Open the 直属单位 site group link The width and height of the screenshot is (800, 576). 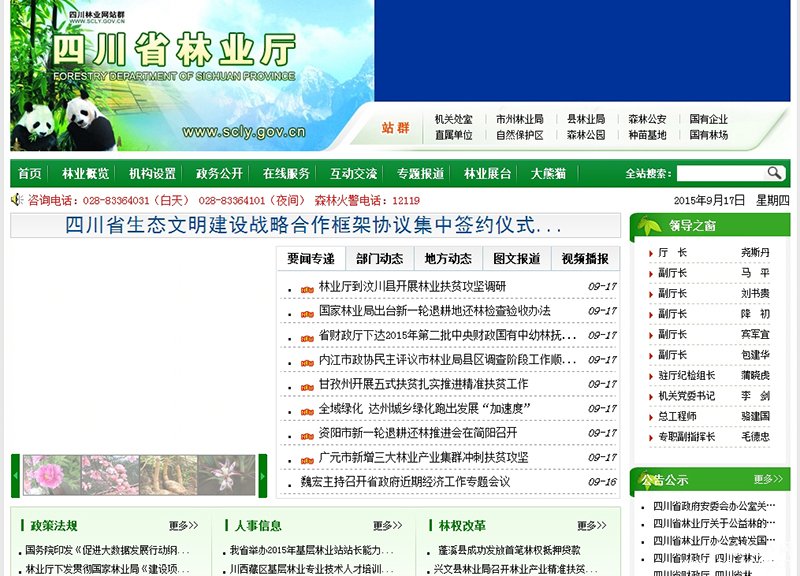point(454,135)
